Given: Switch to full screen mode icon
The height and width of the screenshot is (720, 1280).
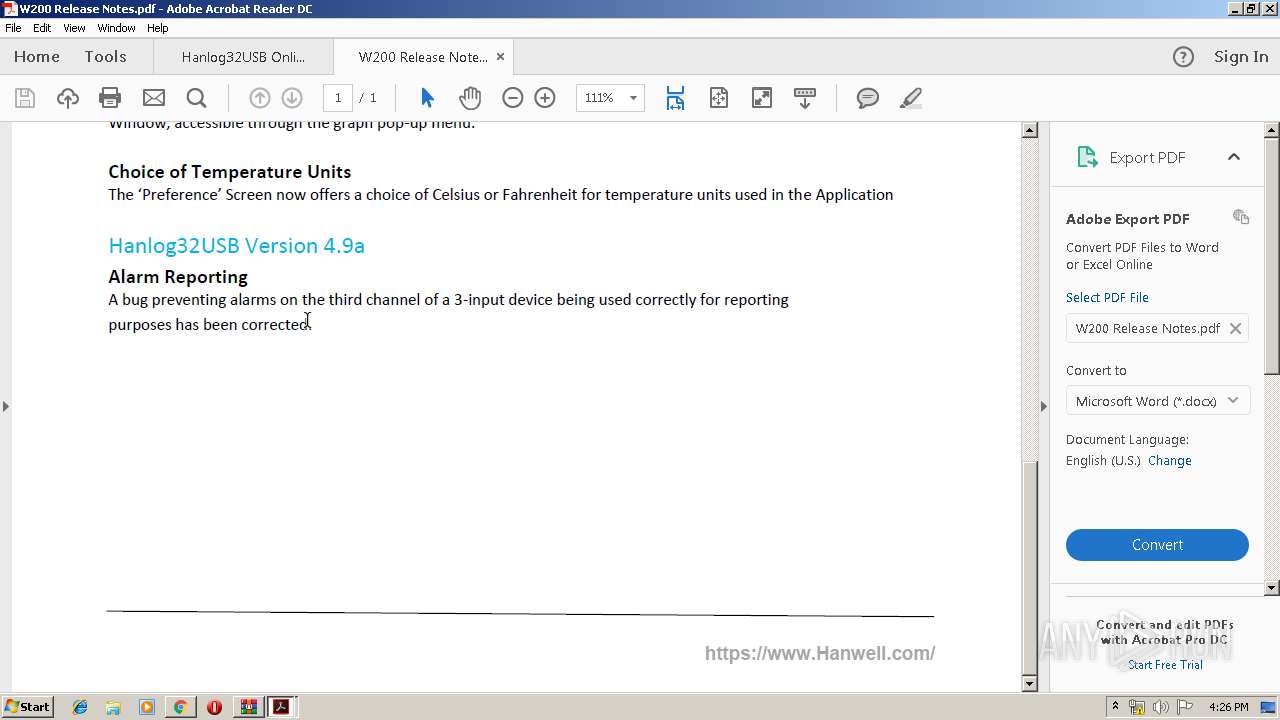Looking at the screenshot, I should (x=762, y=98).
